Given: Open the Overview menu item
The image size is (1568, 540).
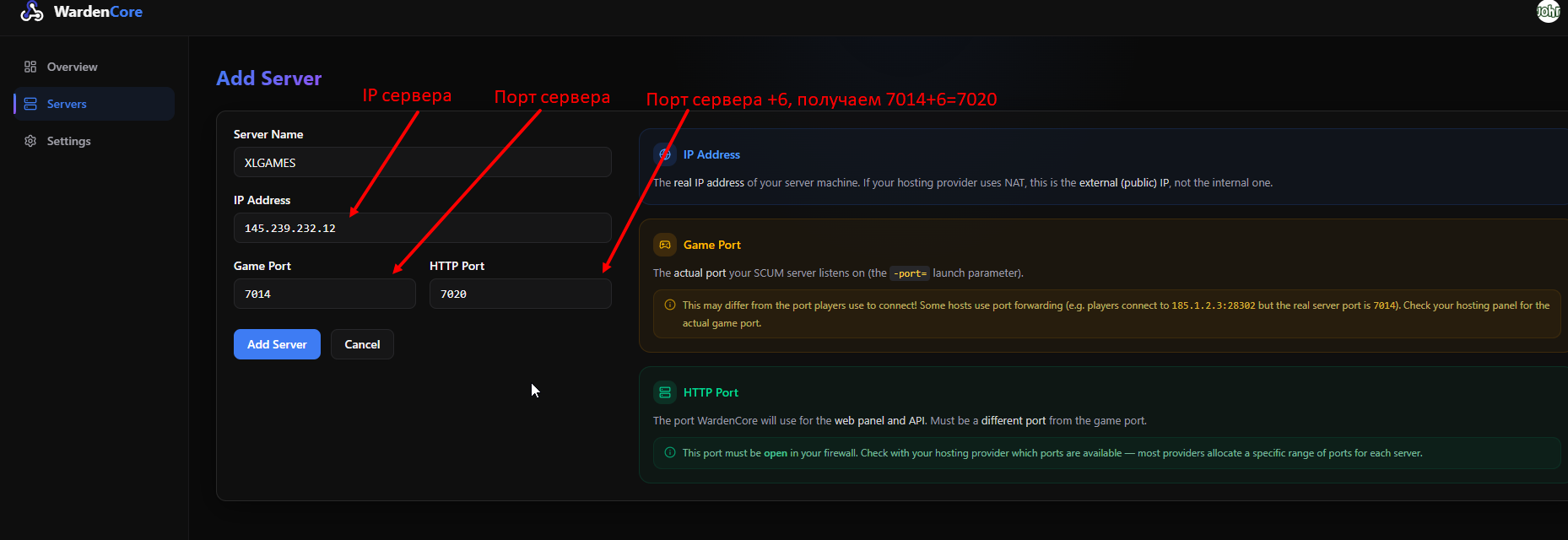Looking at the screenshot, I should pos(72,67).
